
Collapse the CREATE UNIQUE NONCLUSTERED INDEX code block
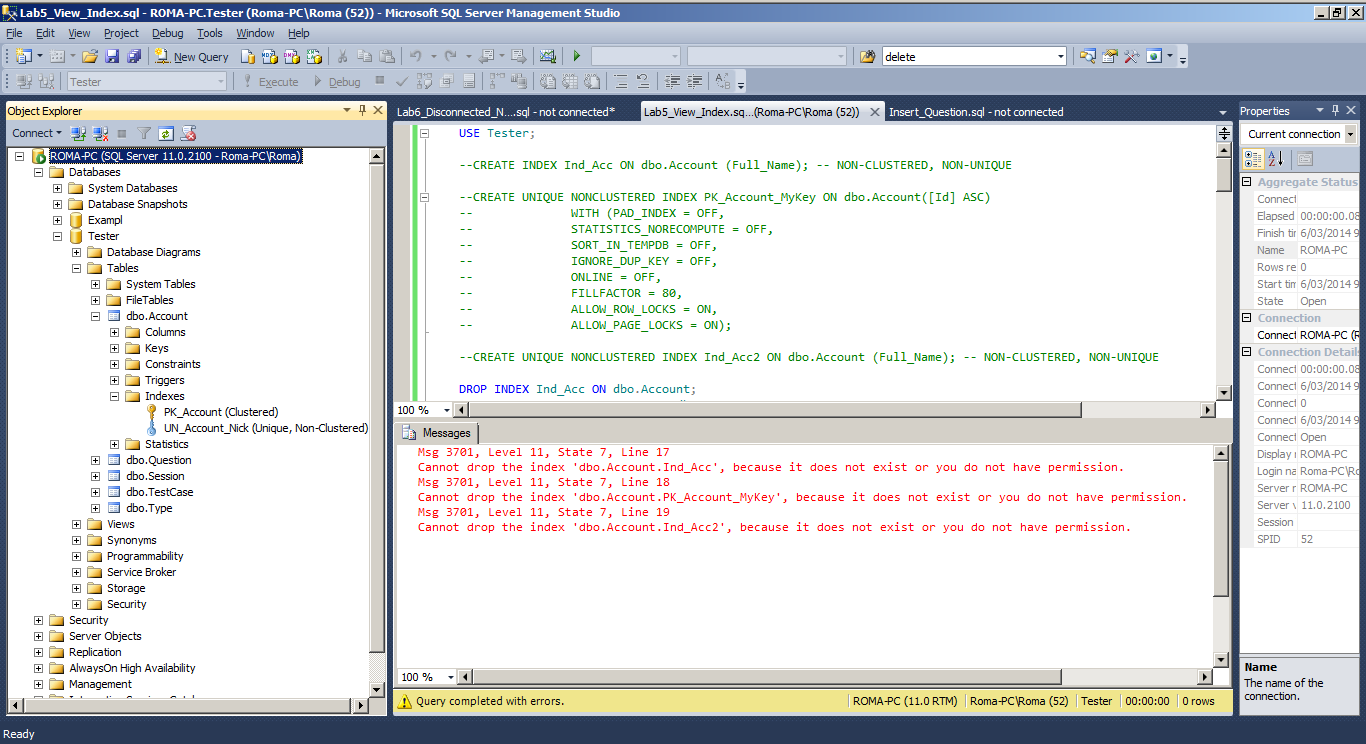coord(424,197)
